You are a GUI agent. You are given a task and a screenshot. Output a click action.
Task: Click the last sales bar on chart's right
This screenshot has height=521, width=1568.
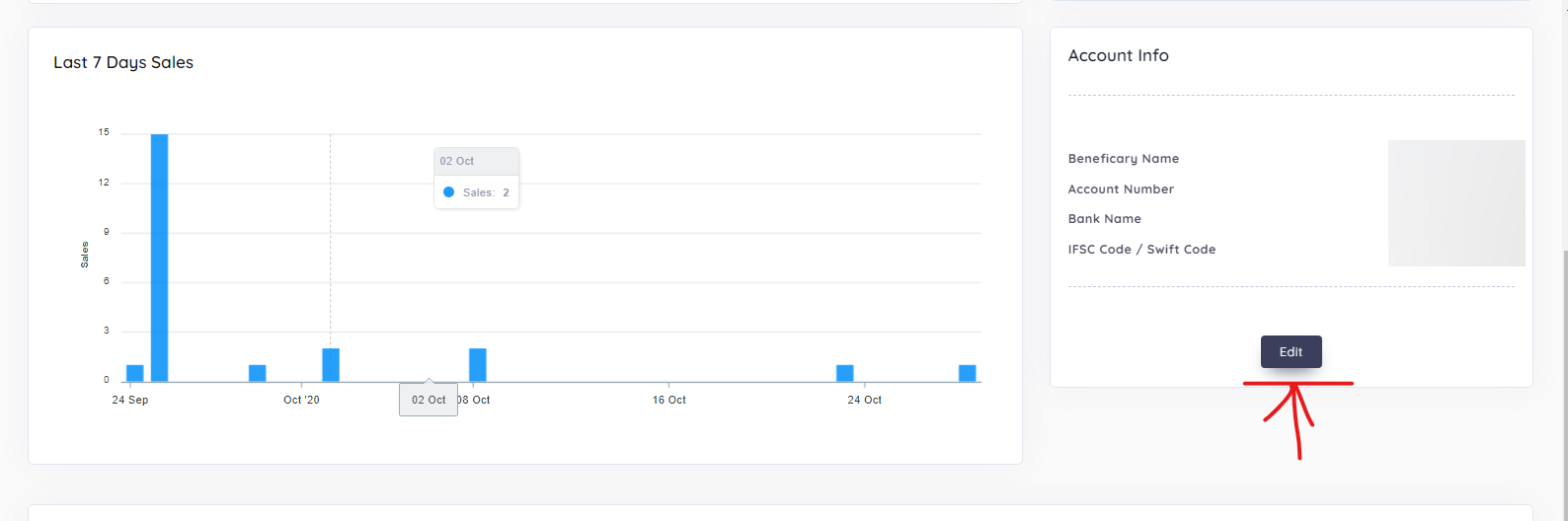pos(968,373)
